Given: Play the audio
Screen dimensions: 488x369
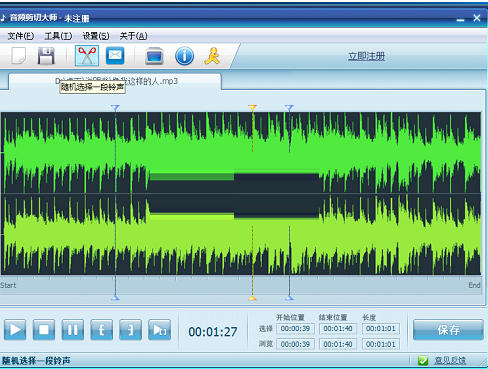Looking at the screenshot, I should coord(15,330).
